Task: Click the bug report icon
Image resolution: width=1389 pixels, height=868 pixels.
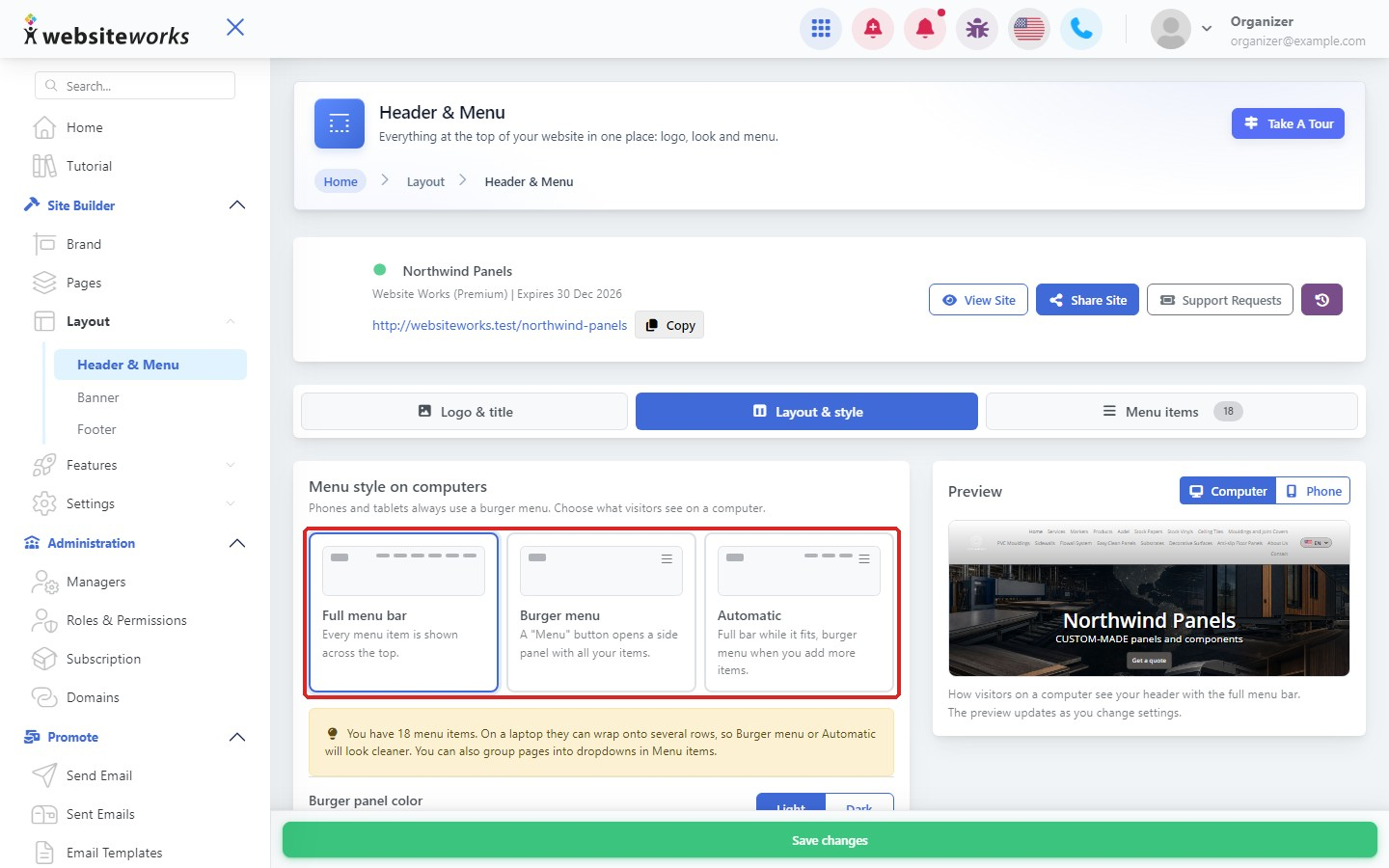Action: click(x=977, y=29)
